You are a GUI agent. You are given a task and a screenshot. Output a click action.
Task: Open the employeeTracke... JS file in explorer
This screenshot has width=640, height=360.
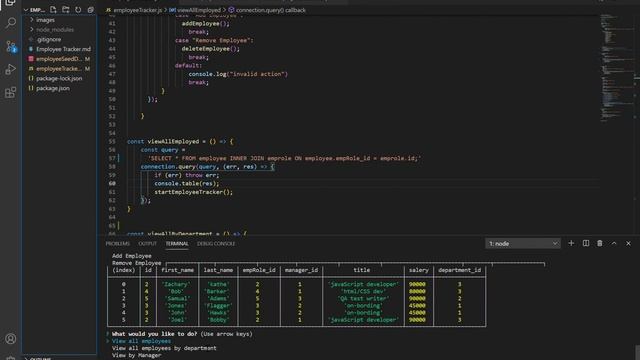tap(59, 69)
